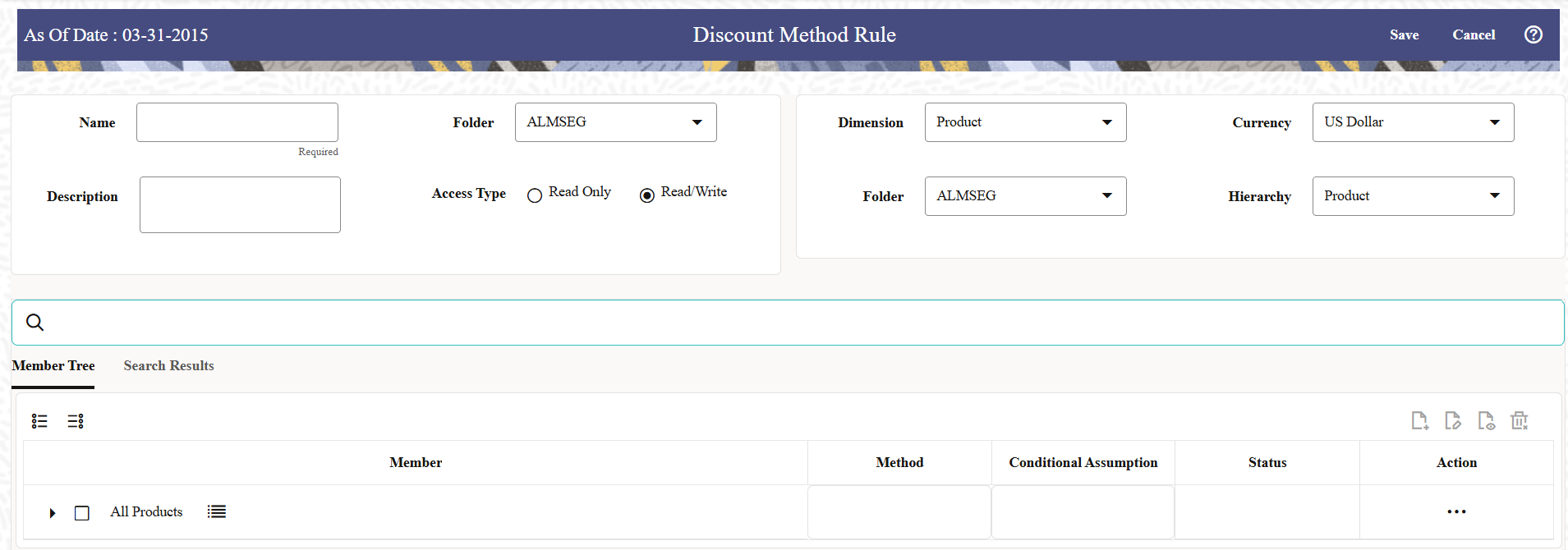Open the help question mark icon
This screenshot has width=1568, height=550.
[x=1533, y=34]
